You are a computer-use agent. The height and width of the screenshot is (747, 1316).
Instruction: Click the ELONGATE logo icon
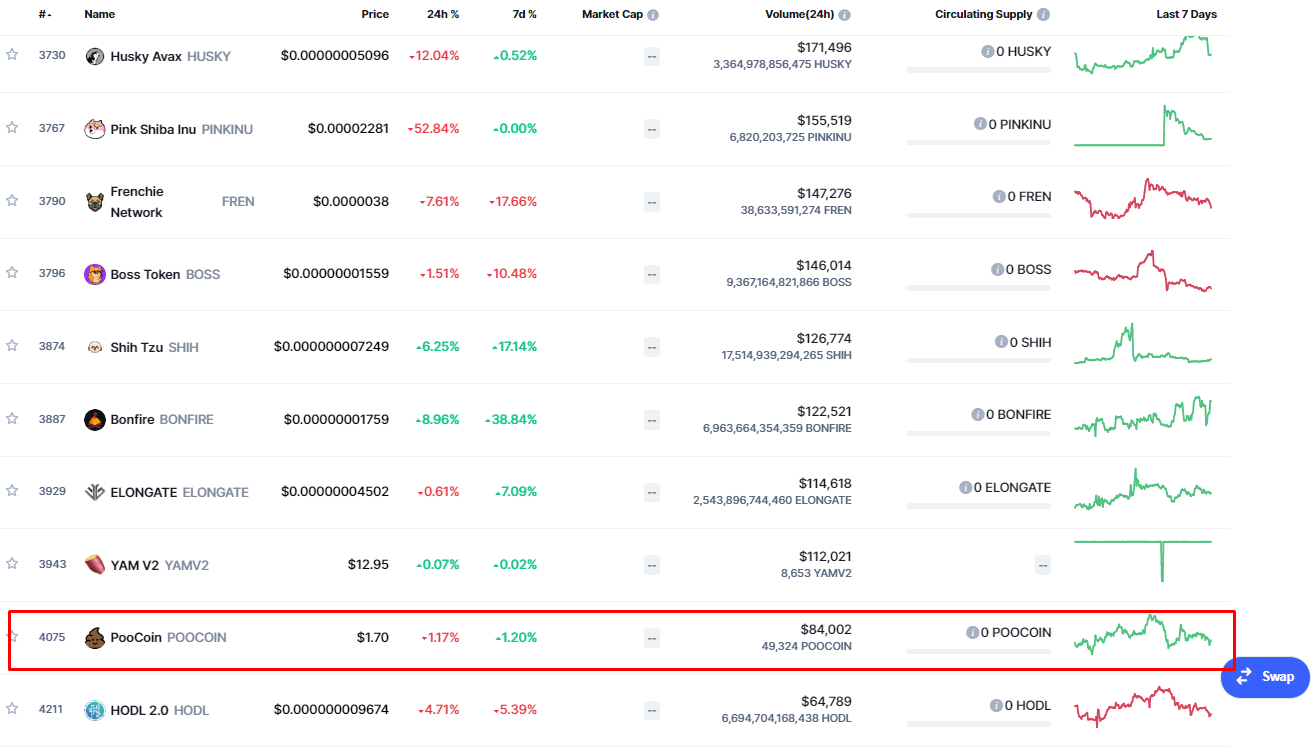95,492
